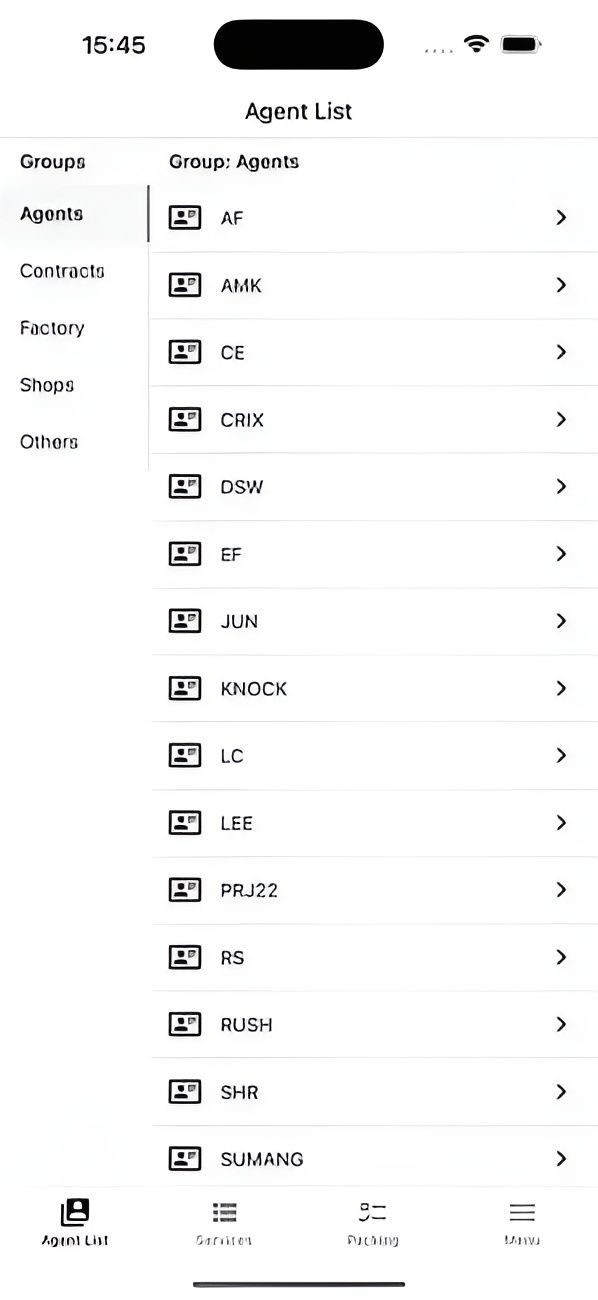Open details for DSW using its chevron
Image resolution: width=598 pixels, height=1300 pixels.
point(561,487)
